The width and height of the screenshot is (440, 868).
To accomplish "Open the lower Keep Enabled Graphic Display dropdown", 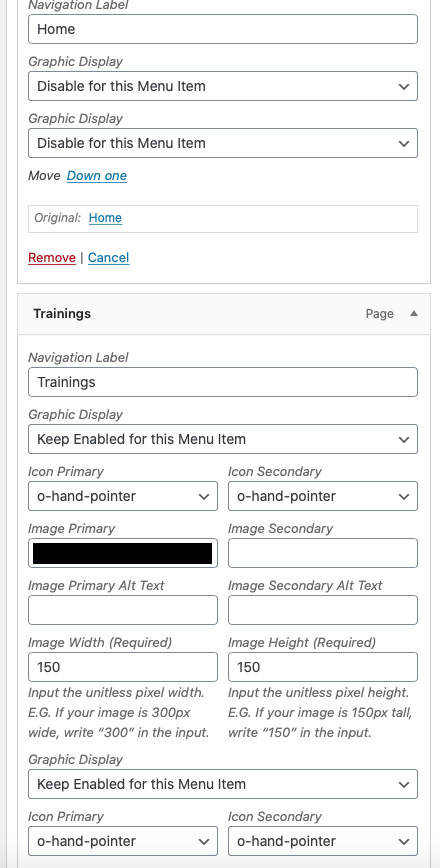I will (x=223, y=784).
